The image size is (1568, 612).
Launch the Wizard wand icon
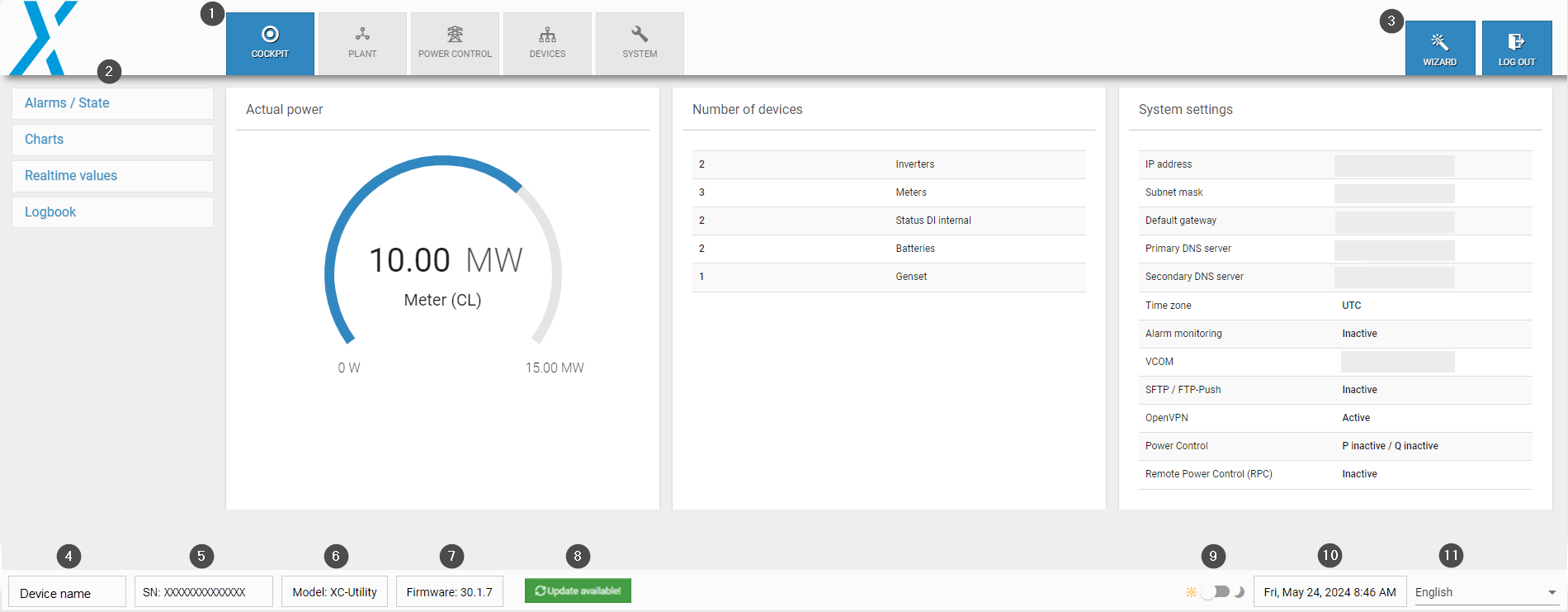tap(1439, 42)
